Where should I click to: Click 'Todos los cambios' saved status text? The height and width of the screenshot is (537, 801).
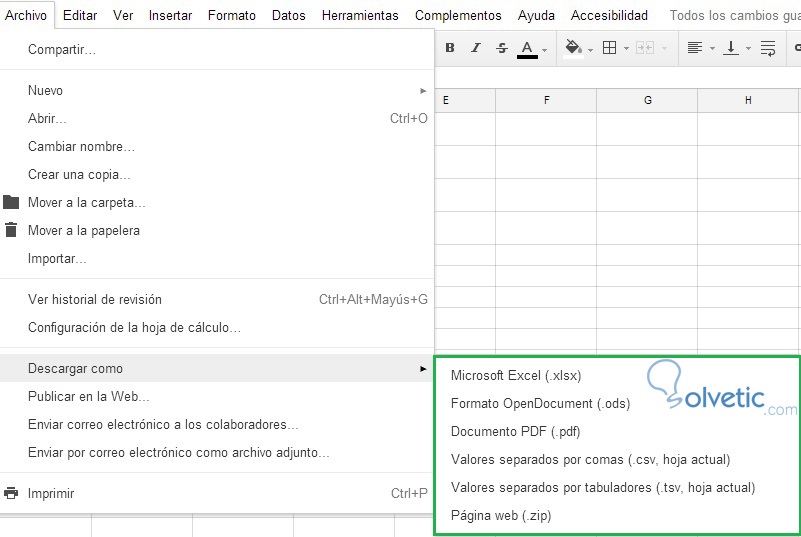click(735, 15)
